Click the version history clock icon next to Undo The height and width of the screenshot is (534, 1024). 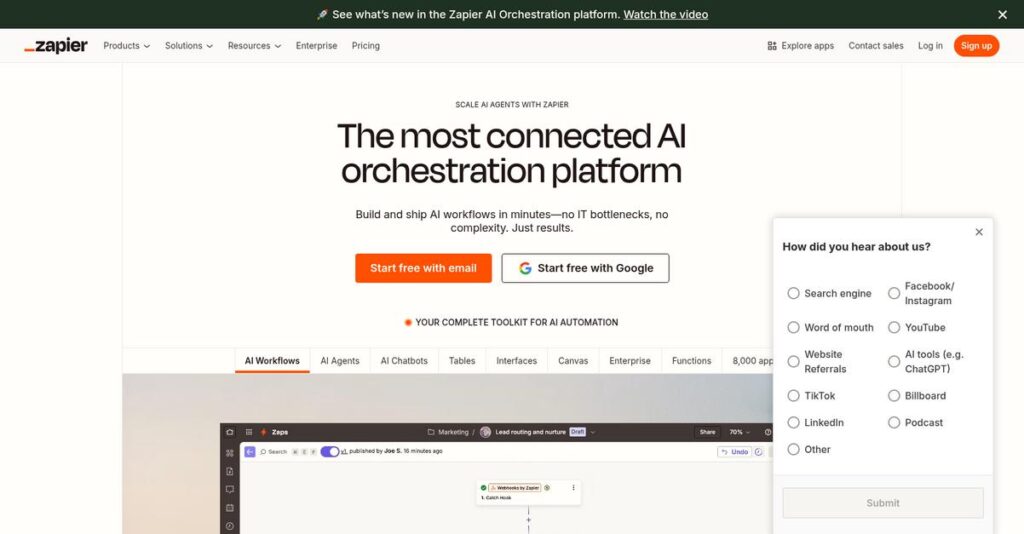tap(758, 452)
